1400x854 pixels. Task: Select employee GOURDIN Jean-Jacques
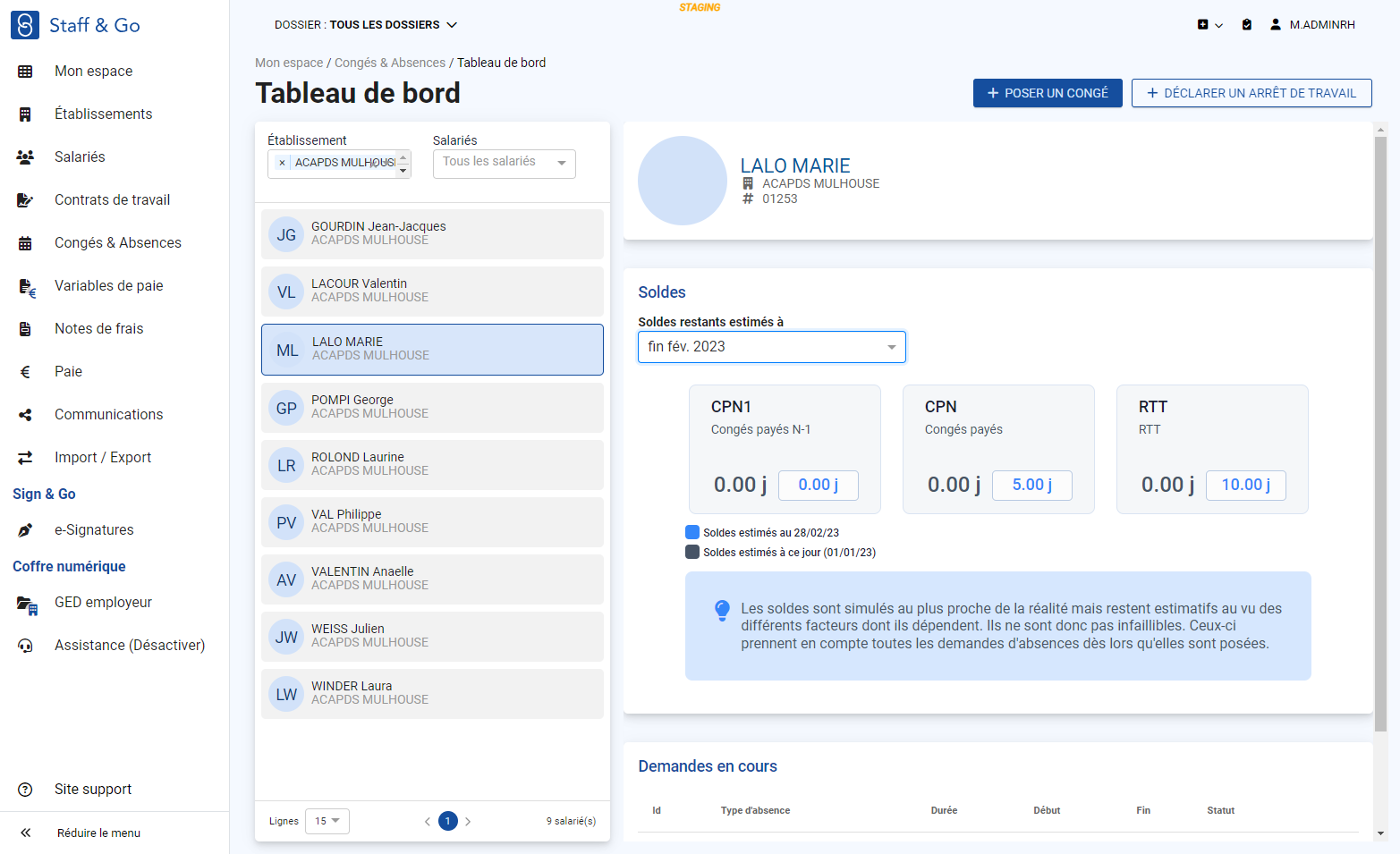(432, 234)
